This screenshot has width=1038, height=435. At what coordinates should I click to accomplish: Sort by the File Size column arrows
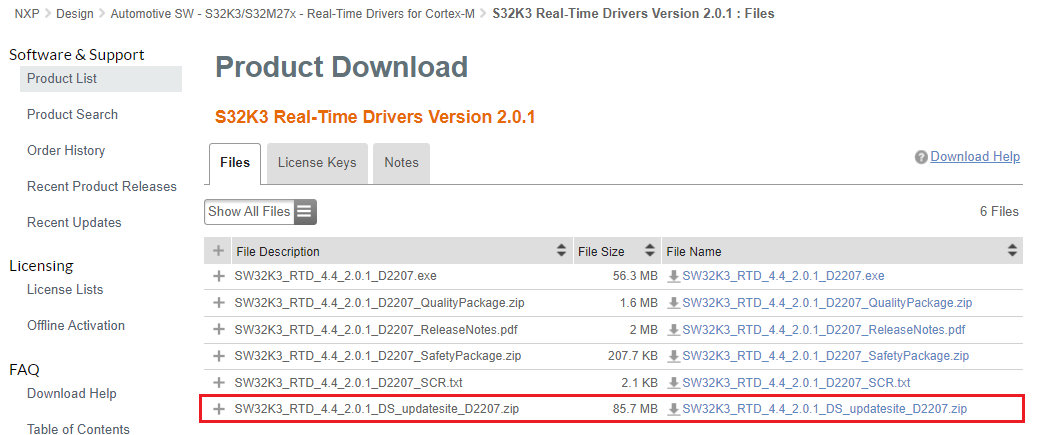(x=650, y=251)
